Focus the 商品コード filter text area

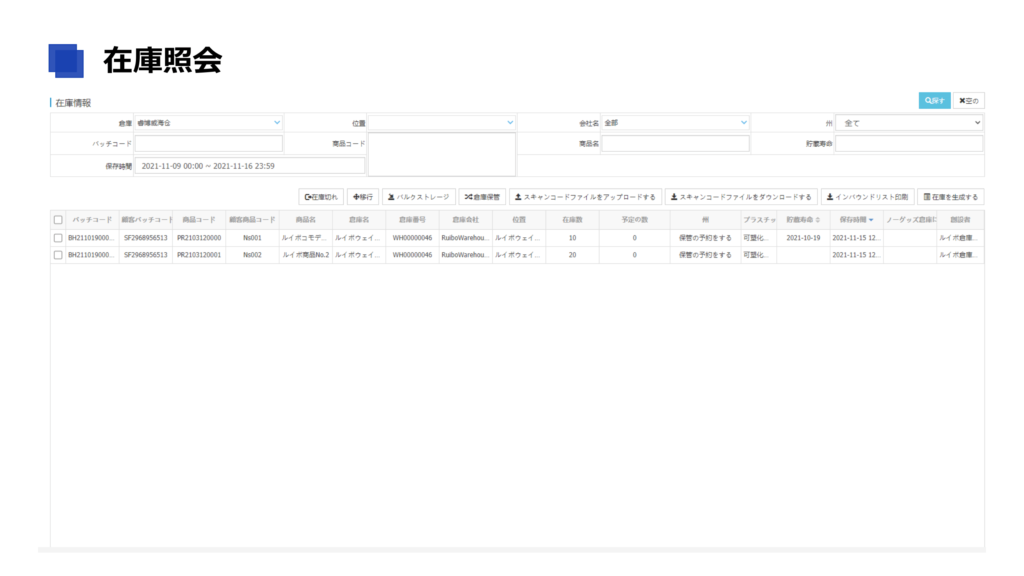pos(441,155)
